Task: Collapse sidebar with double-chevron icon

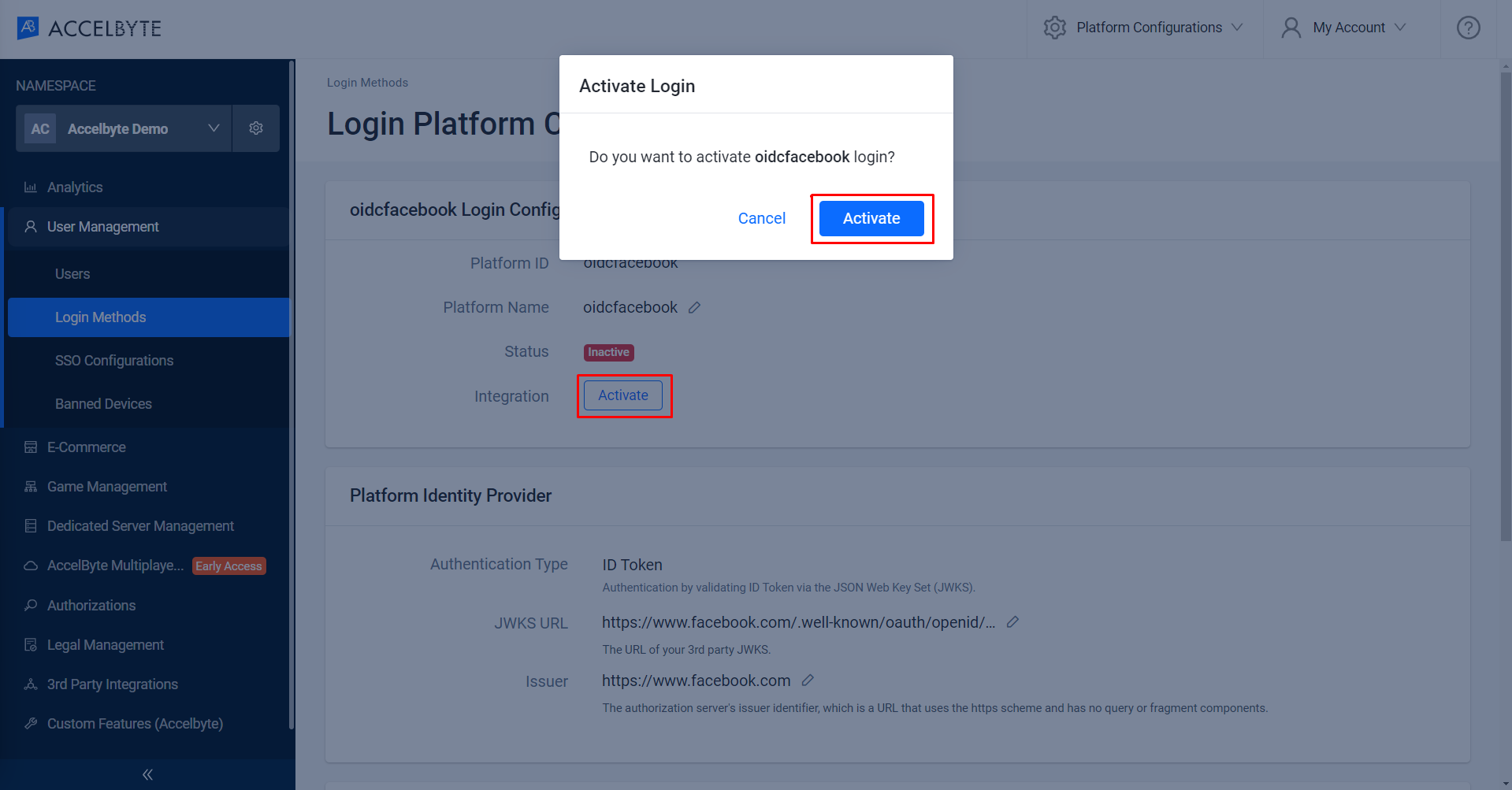Action: [x=147, y=774]
